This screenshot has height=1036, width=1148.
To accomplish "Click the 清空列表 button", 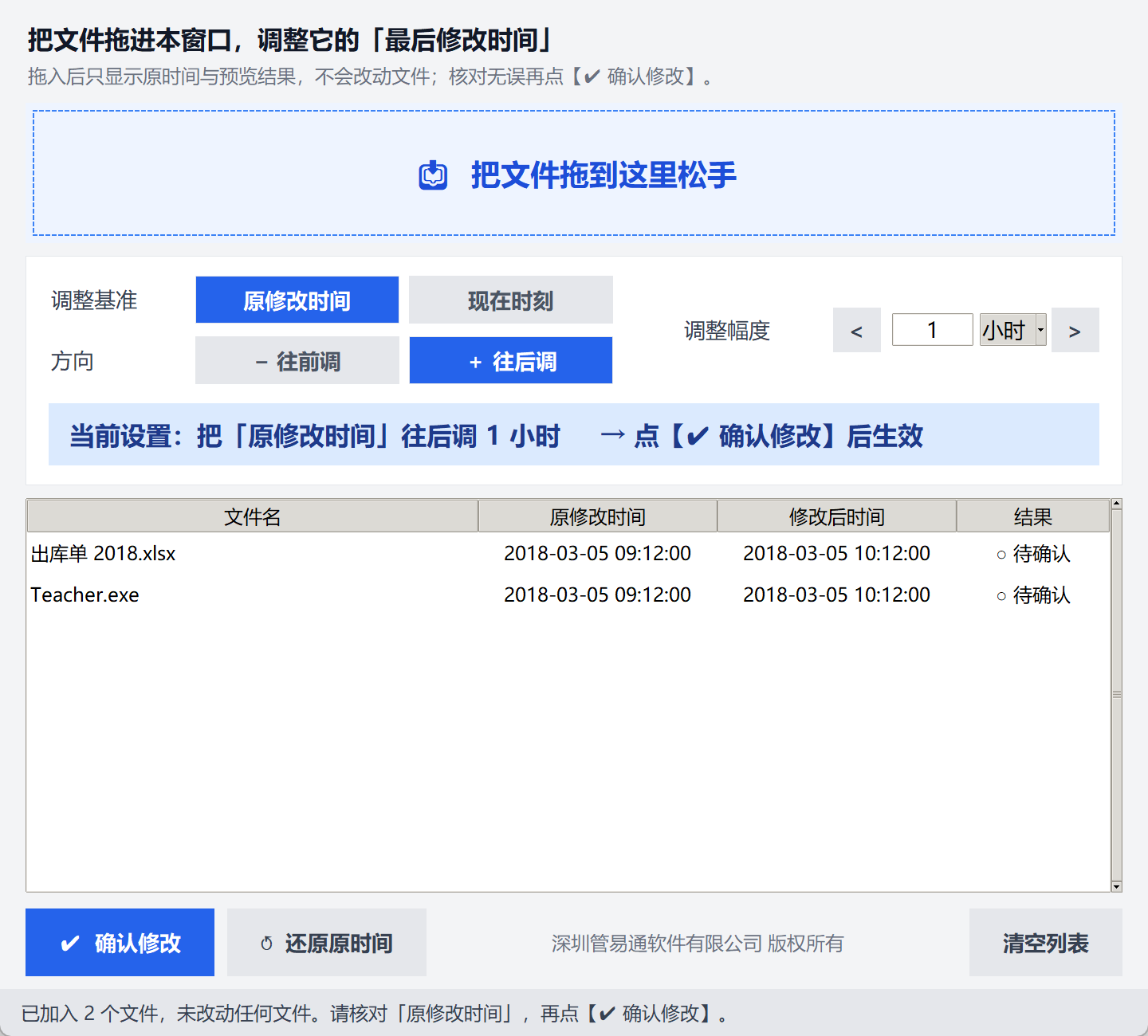I will pos(1046,942).
